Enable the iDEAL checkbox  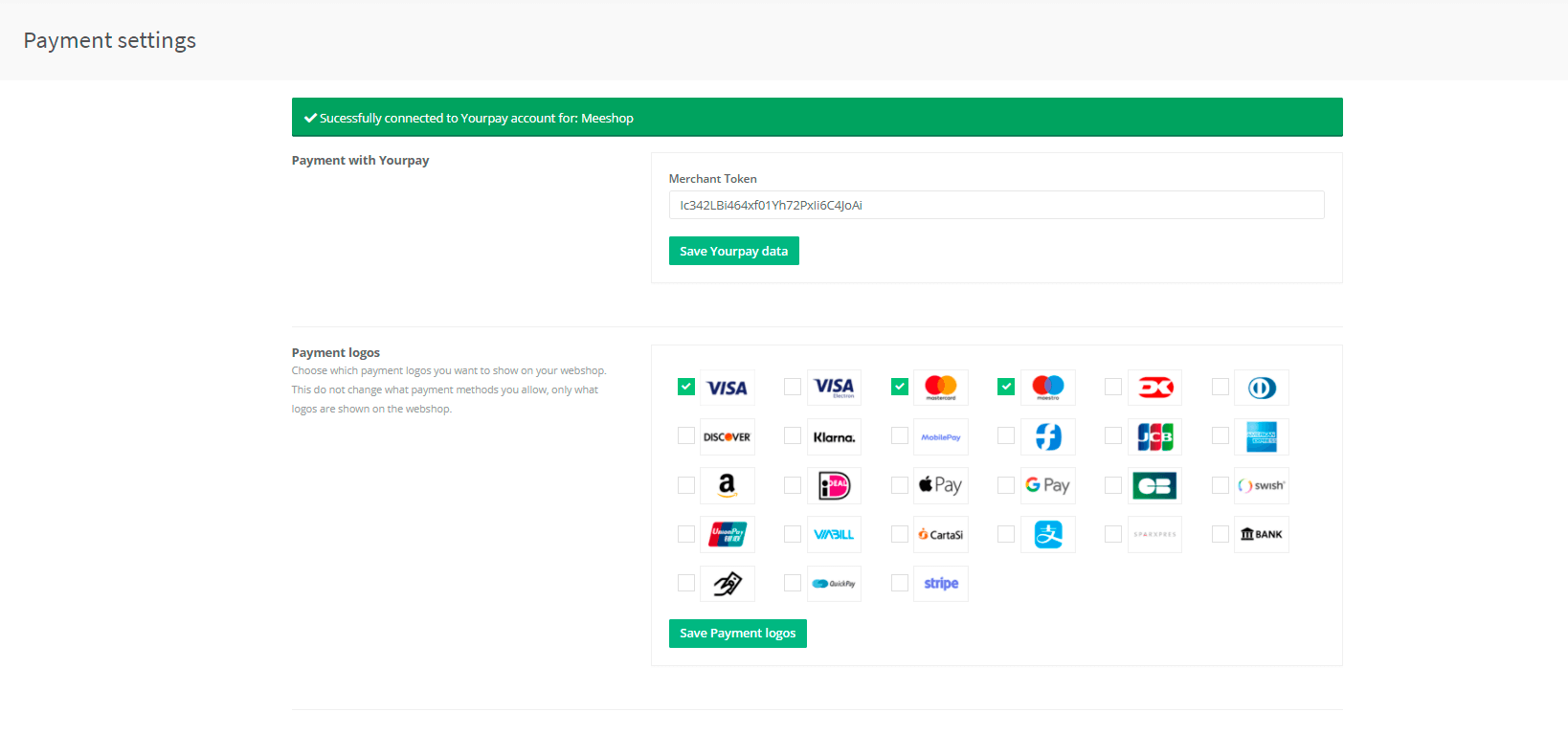793,485
